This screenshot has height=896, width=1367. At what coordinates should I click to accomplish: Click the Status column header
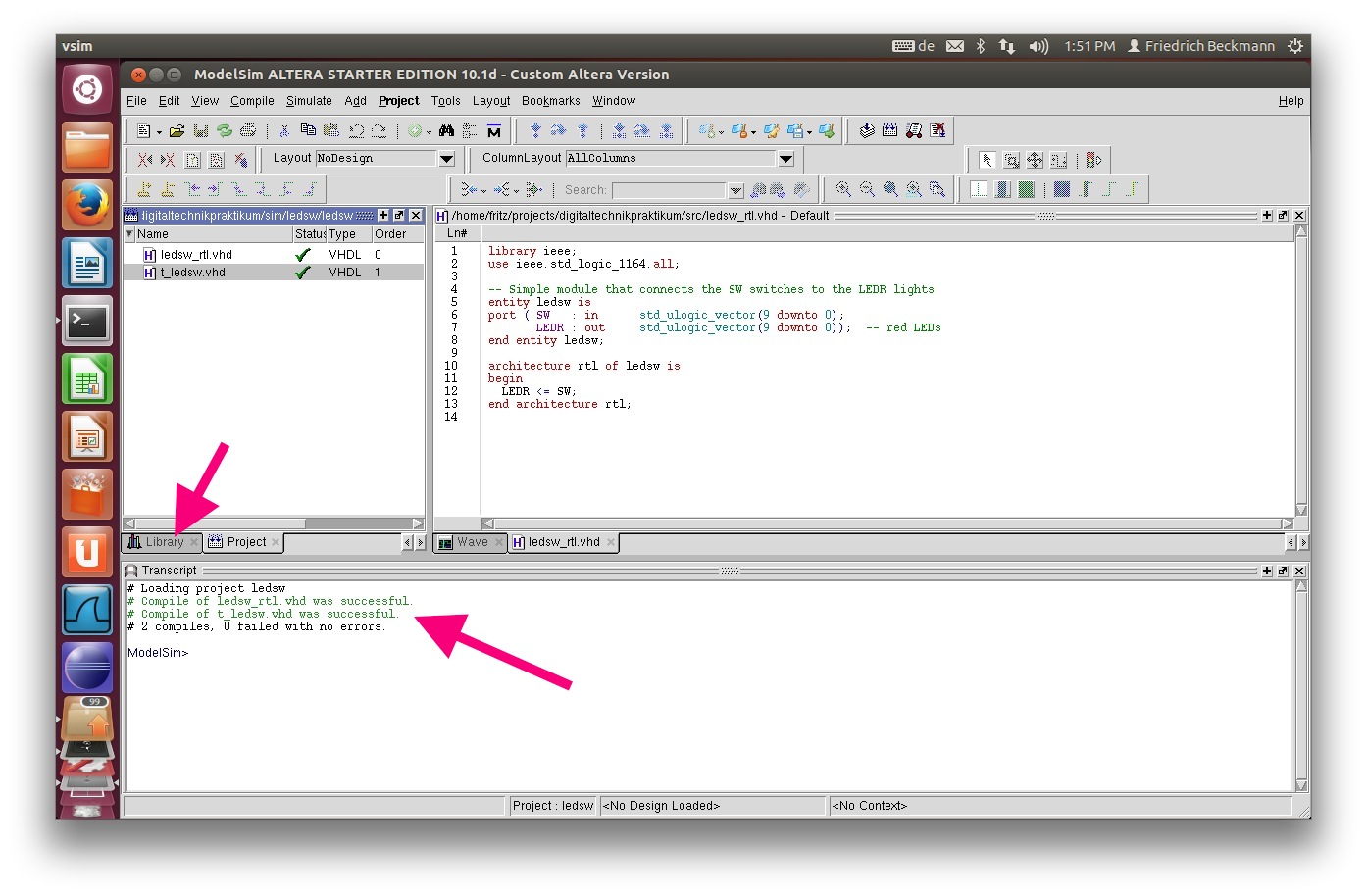point(309,234)
